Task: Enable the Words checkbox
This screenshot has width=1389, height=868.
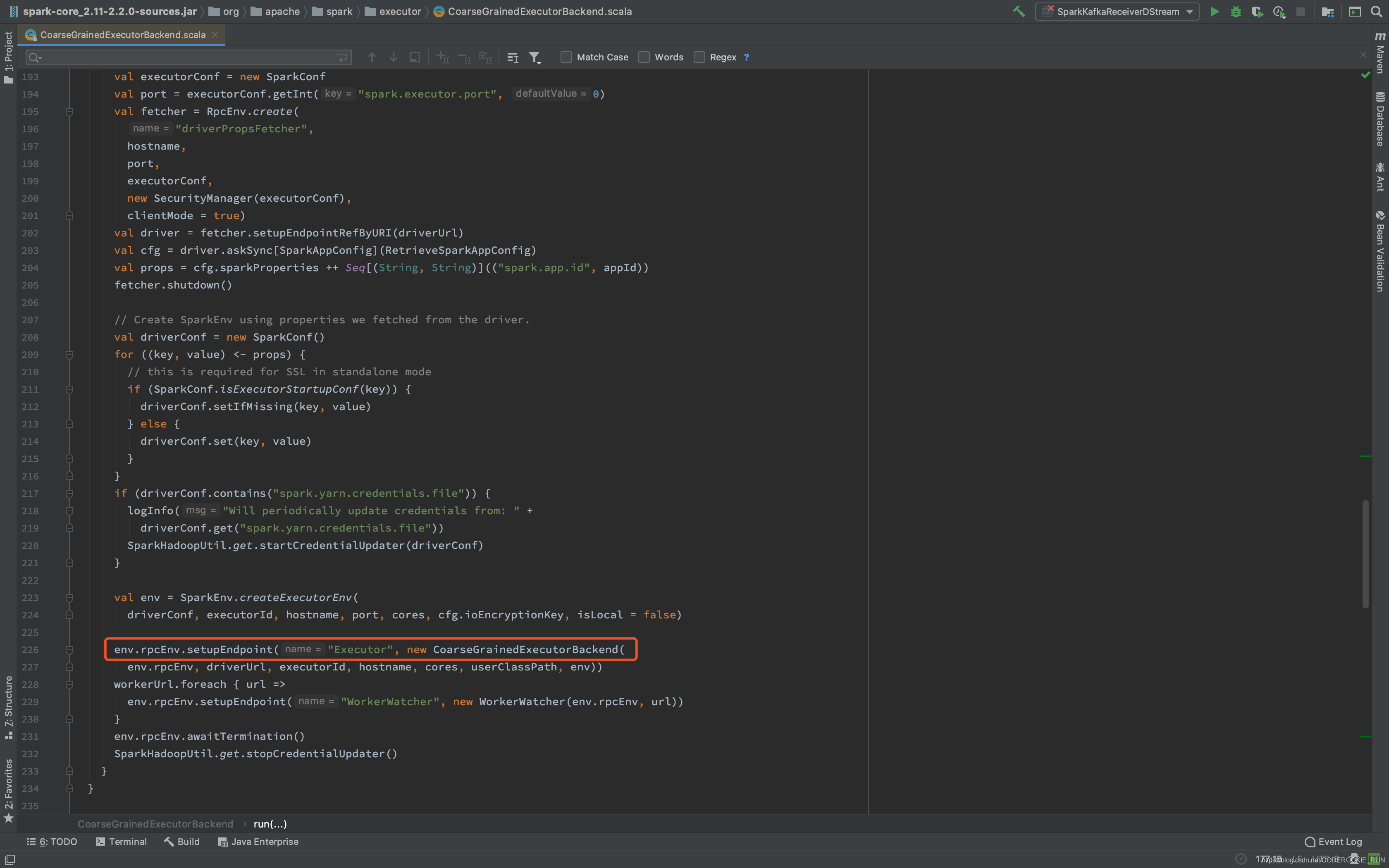Action: tap(644, 57)
